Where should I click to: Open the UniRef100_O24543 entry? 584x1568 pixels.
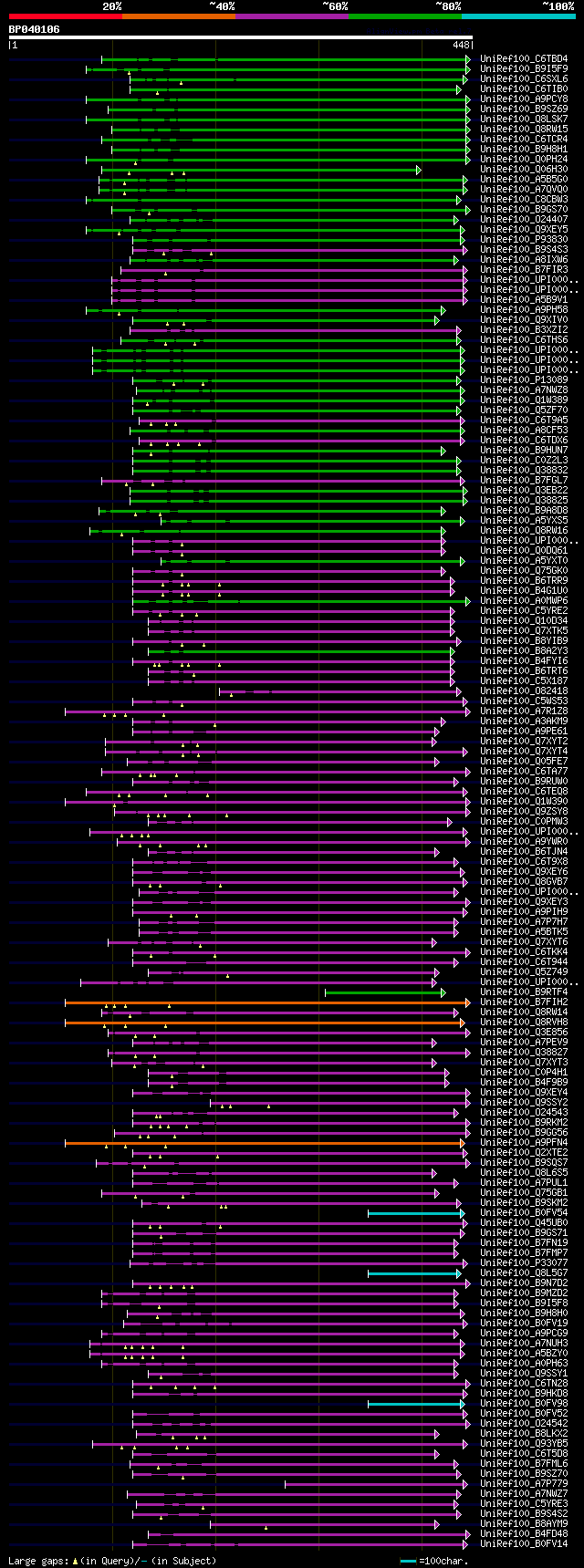coord(524,1113)
